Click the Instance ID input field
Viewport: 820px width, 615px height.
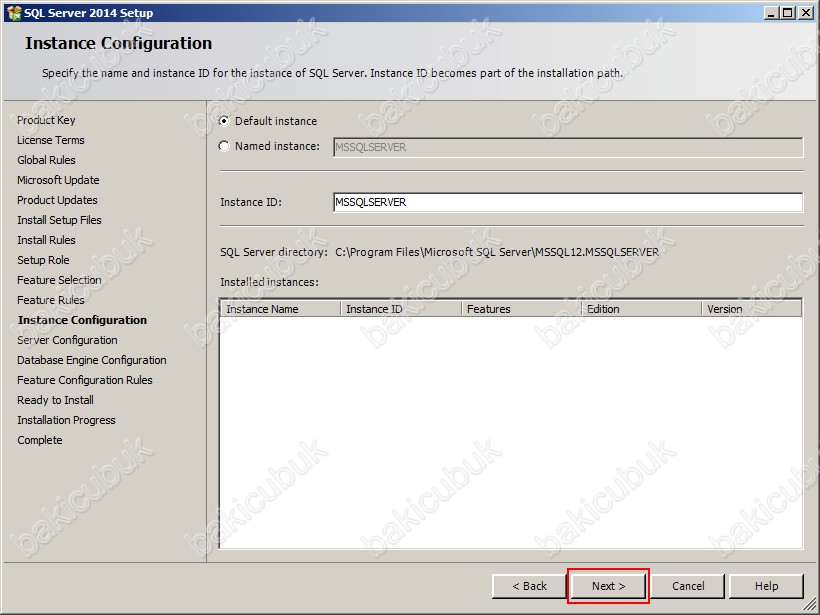click(568, 202)
